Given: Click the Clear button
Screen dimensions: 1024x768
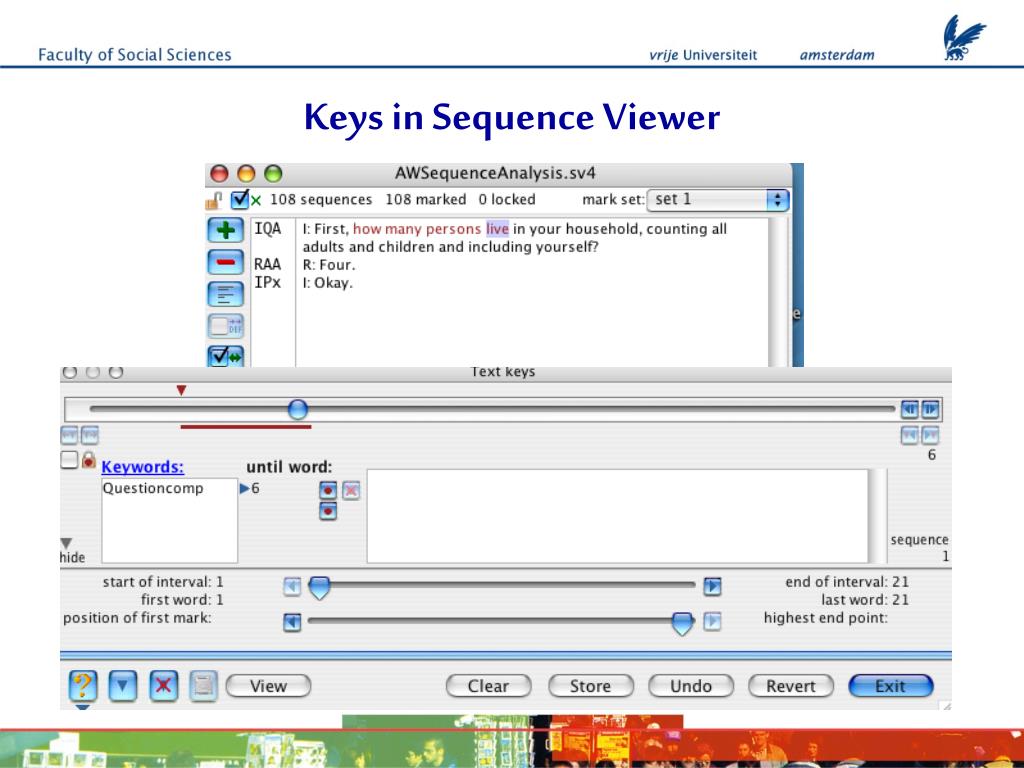Looking at the screenshot, I should pos(488,686).
